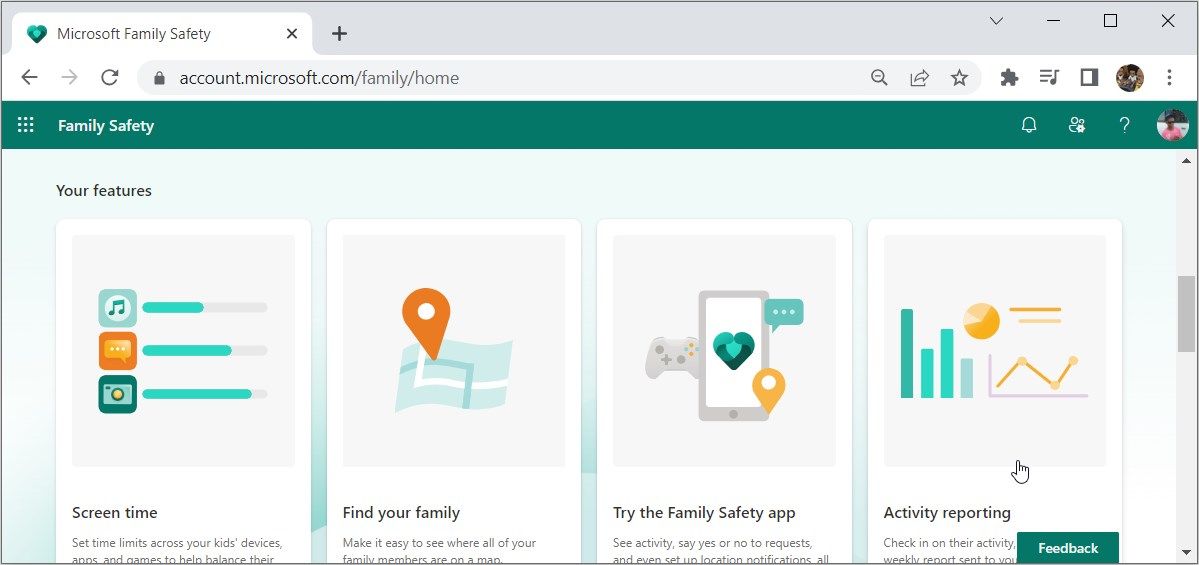Share this page icon
Image resolution: width=1199 pixels, height=565 pixels.
[919, 77]
